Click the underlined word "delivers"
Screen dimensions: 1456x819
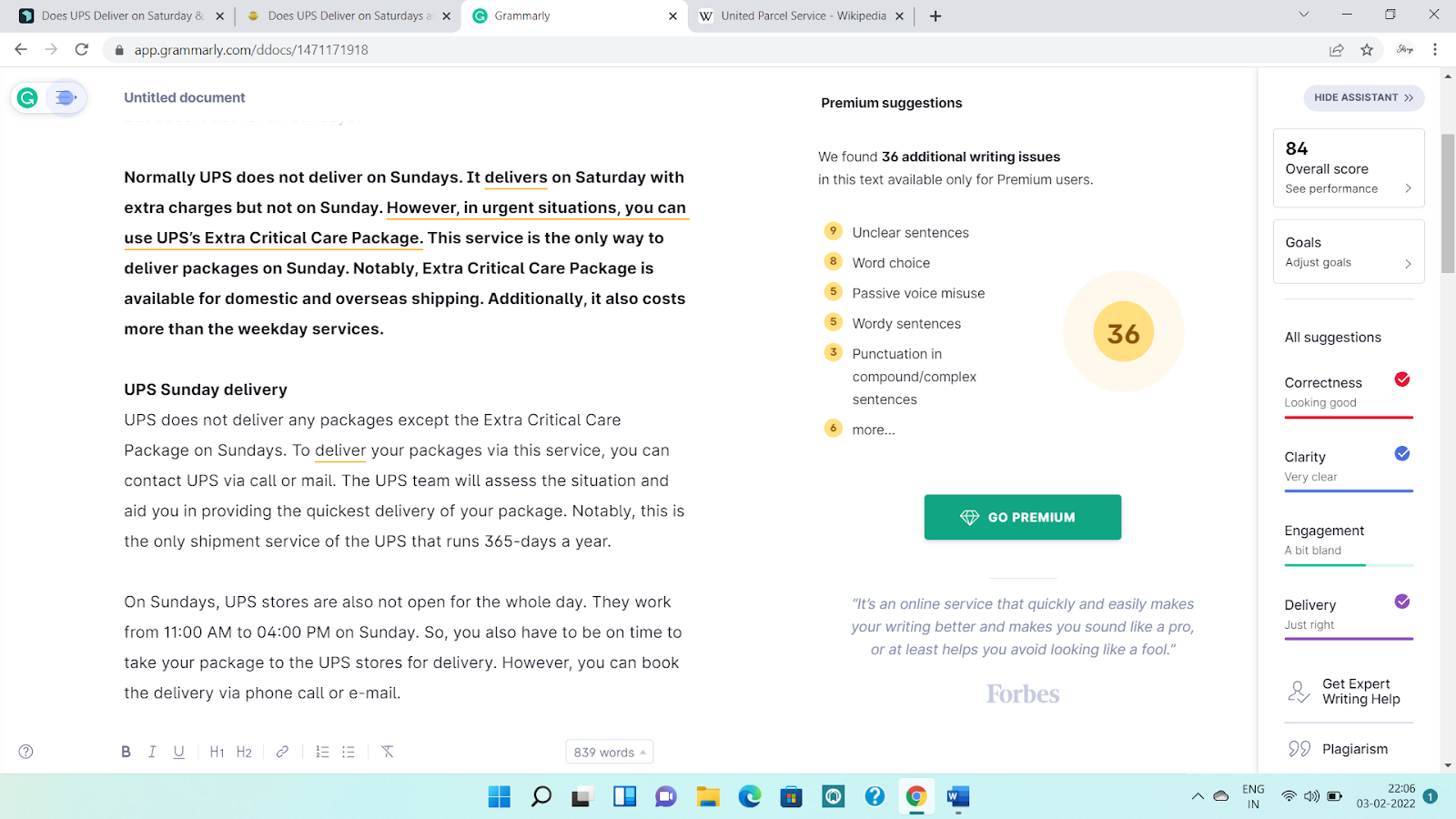(x=516, y=177)
